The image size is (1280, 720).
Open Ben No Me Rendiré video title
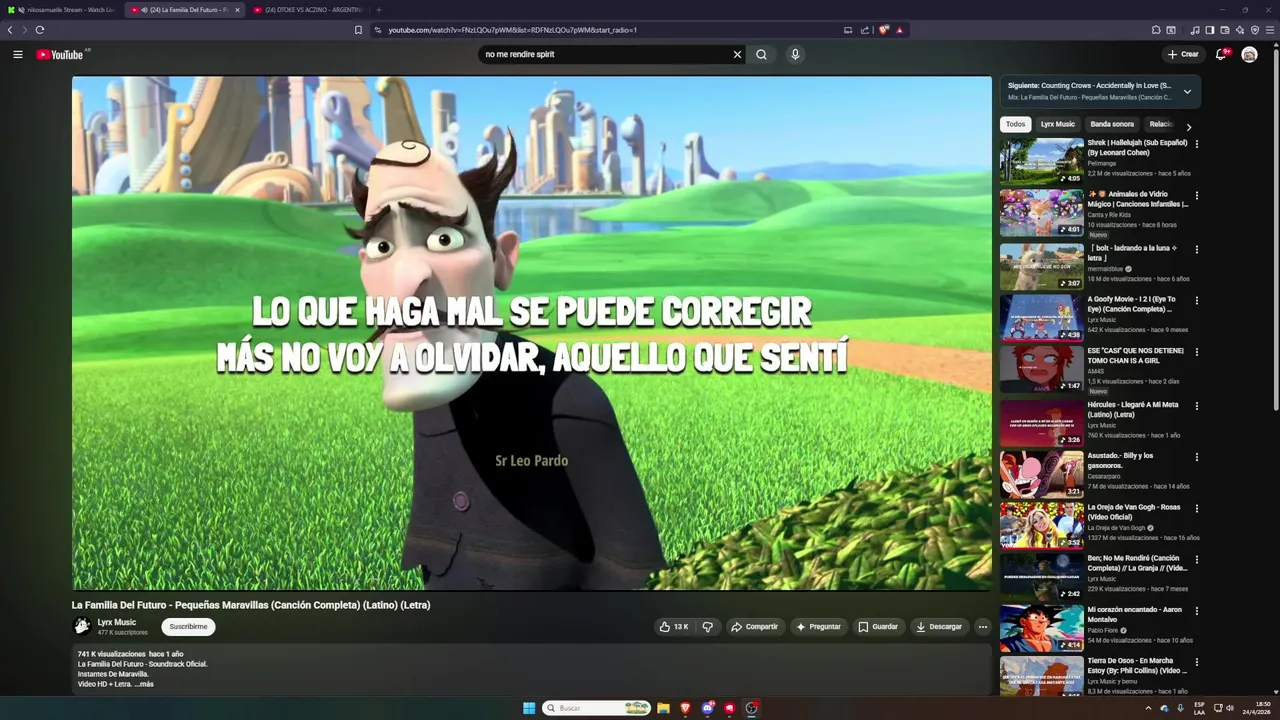pos(1137,563)
